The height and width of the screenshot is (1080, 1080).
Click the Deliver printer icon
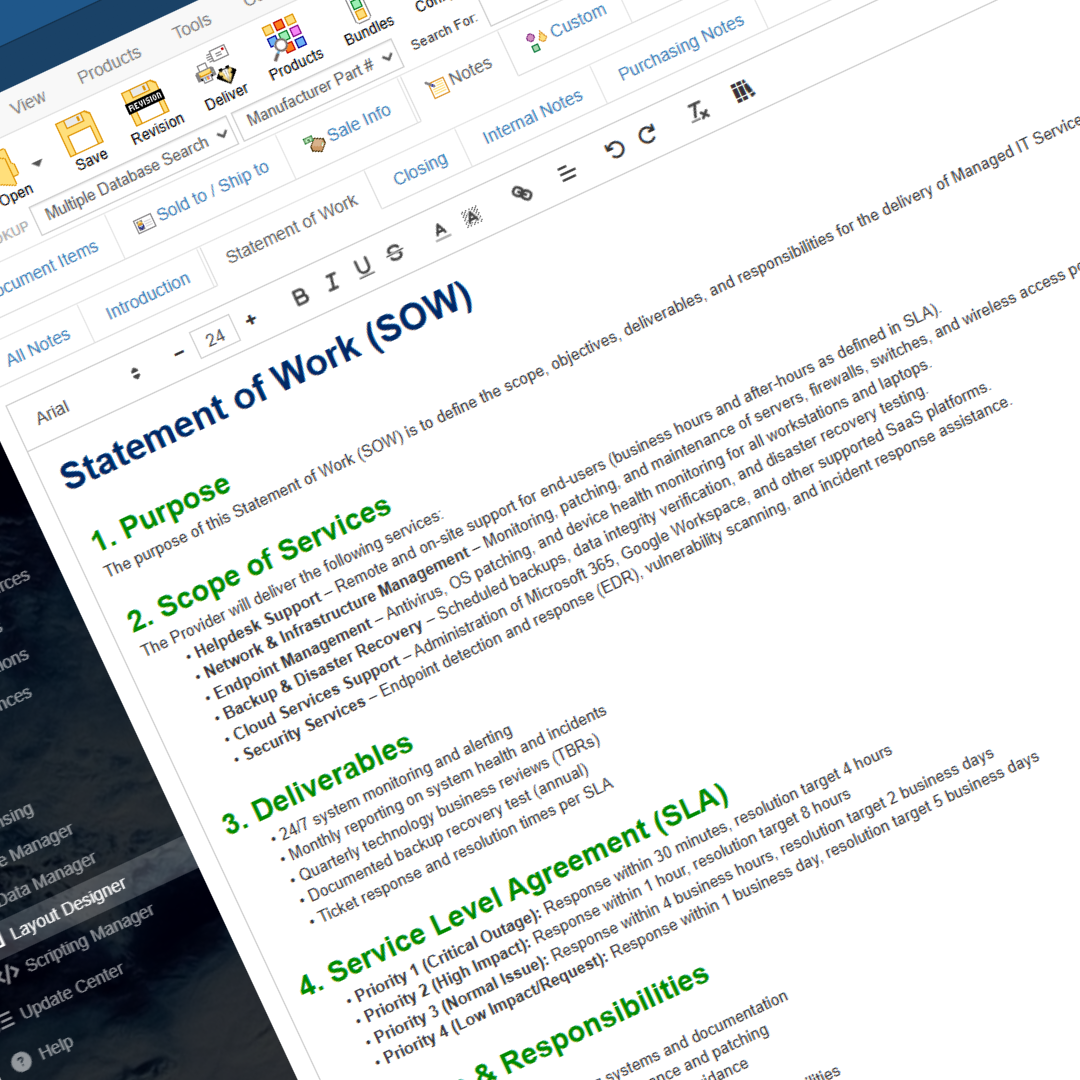pyautogui.click(x=215, y=65)
